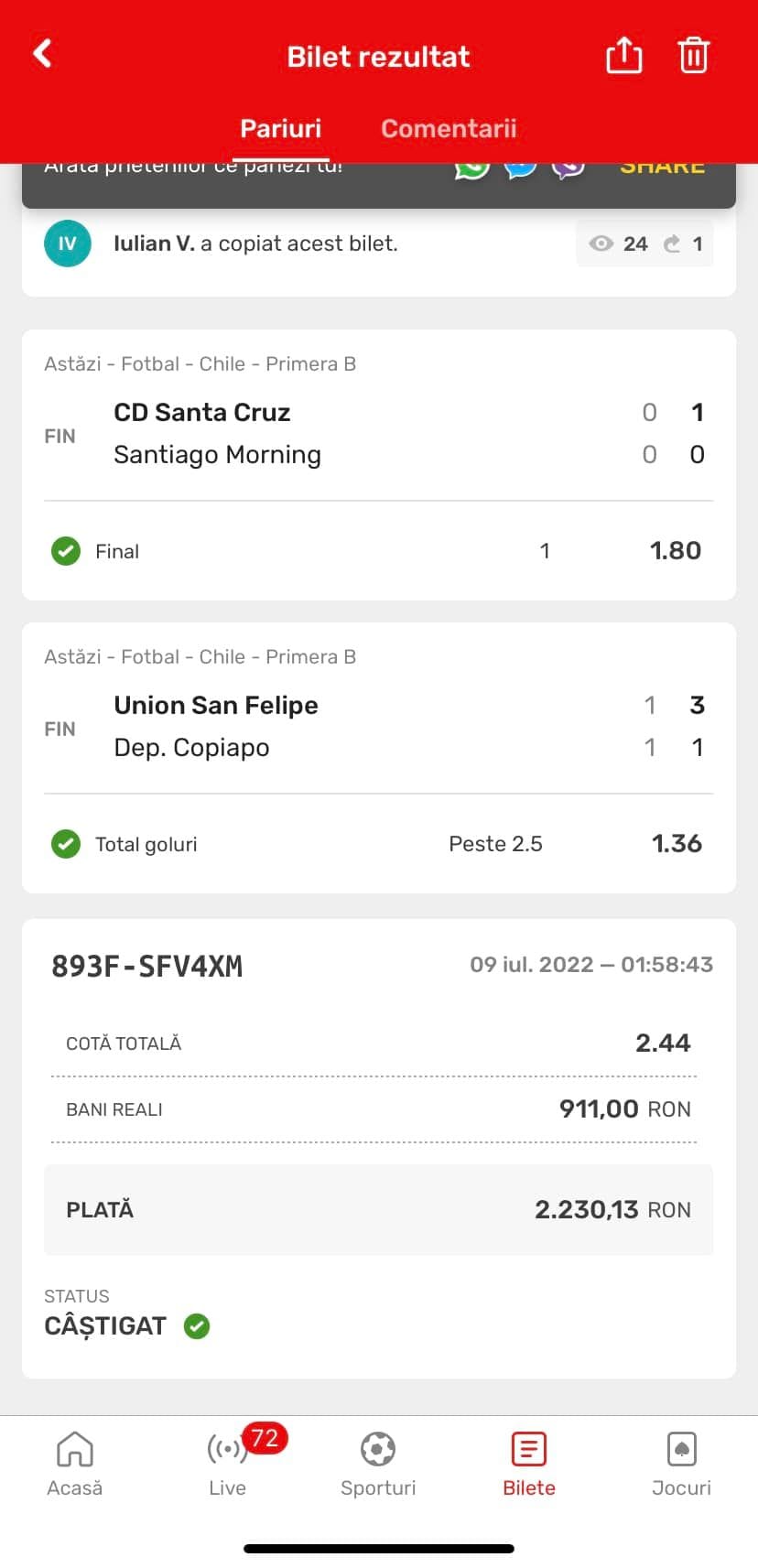The width and height of the screenshot is (758, 1568).
Task: Delete ticket using trash icon
Action: coord(693,55)
